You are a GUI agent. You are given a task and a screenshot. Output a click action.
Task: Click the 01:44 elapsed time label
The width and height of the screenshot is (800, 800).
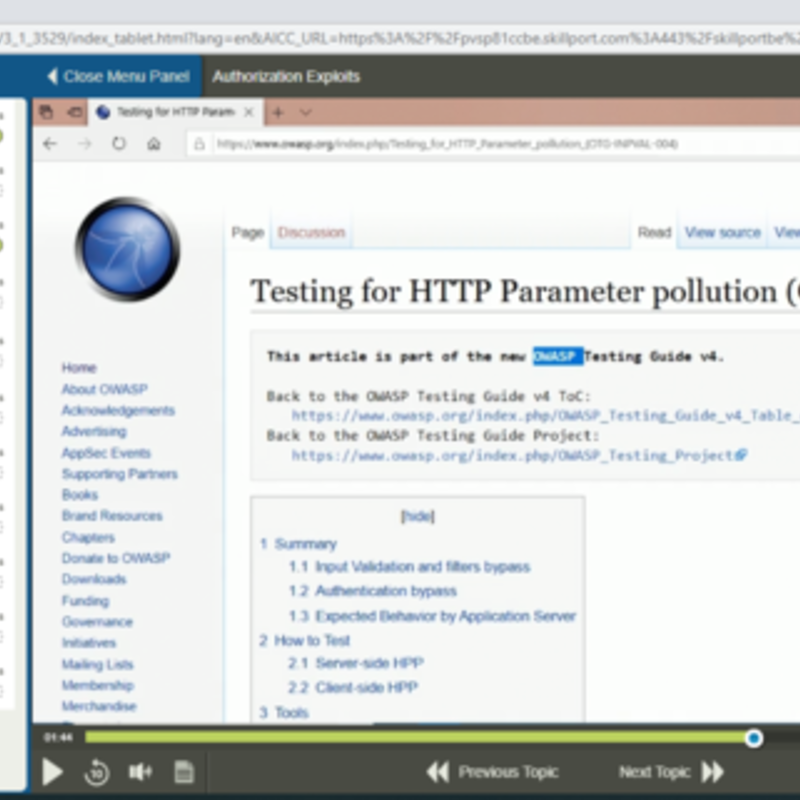pos(58,737)
